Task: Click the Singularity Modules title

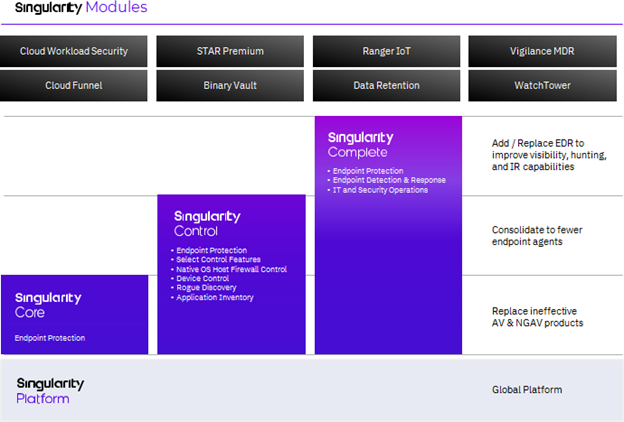Action: (81, 9)
